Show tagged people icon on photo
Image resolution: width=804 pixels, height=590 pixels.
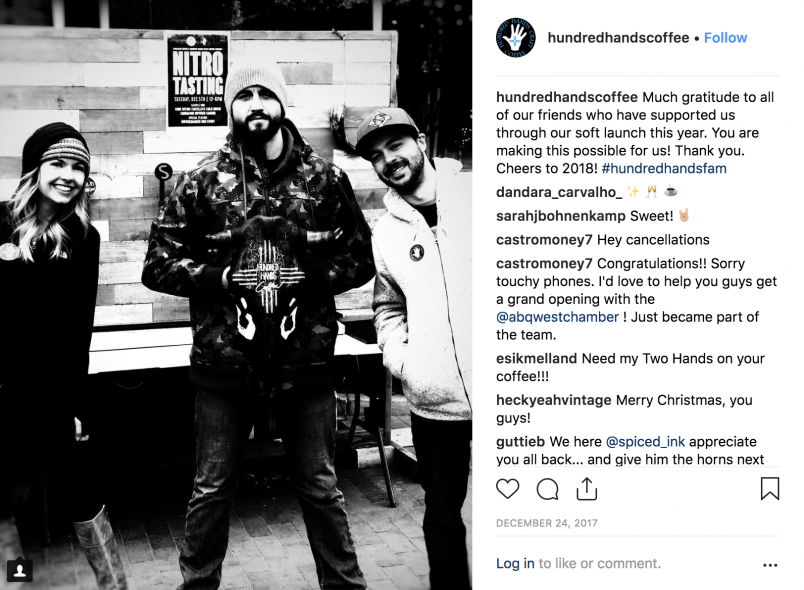19,570
